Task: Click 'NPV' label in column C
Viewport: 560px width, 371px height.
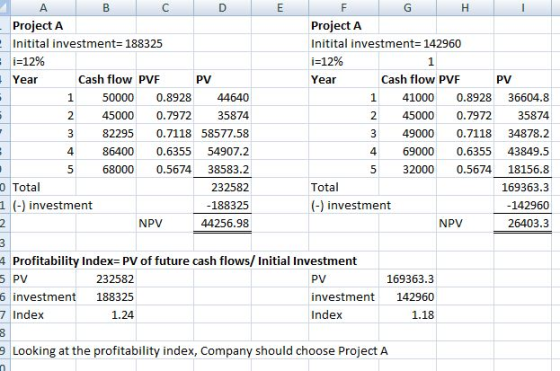Action: click(150, 223)
